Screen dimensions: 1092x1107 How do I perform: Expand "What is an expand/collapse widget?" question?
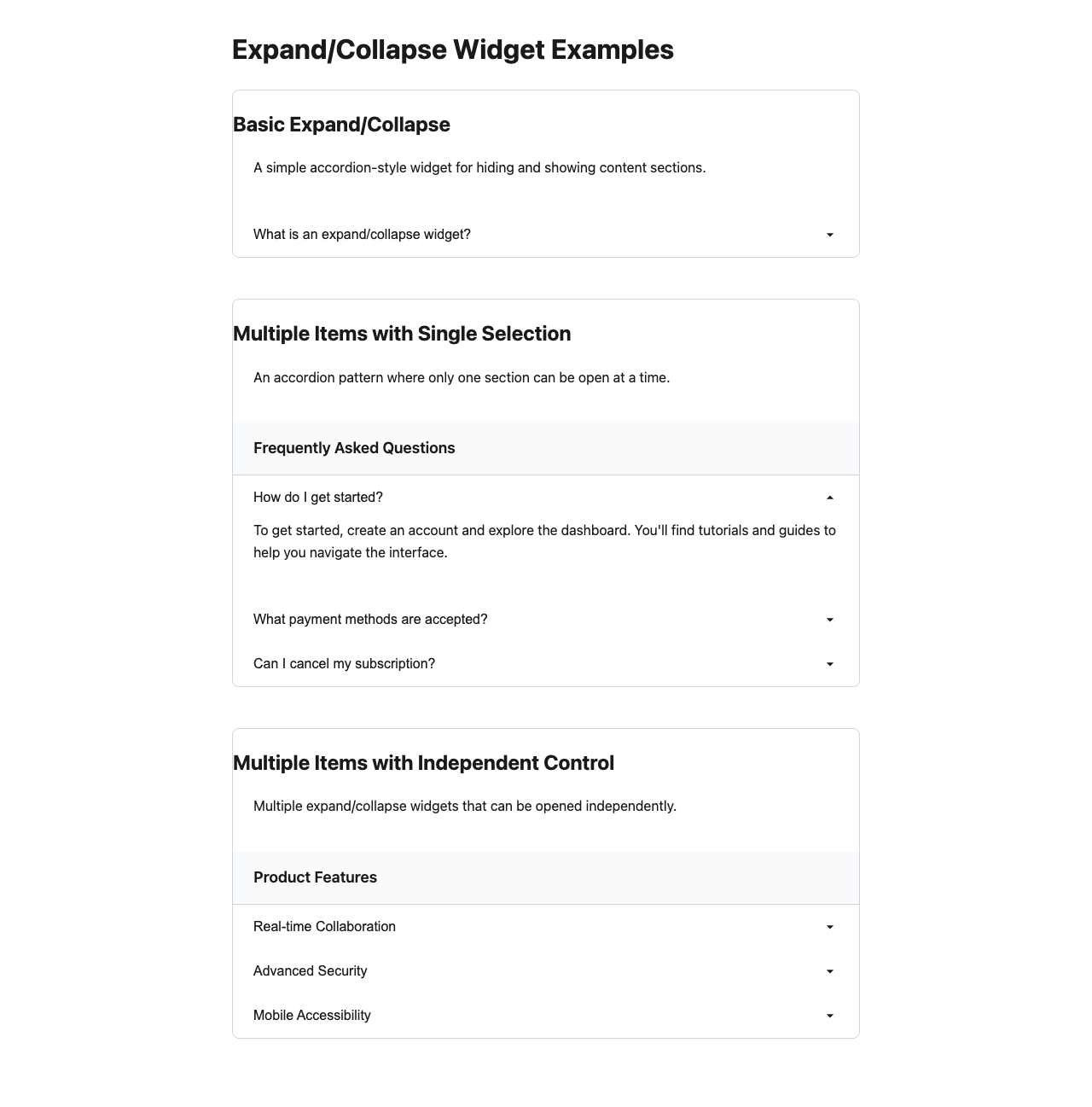pyautogui.click(x=362, y=235)
